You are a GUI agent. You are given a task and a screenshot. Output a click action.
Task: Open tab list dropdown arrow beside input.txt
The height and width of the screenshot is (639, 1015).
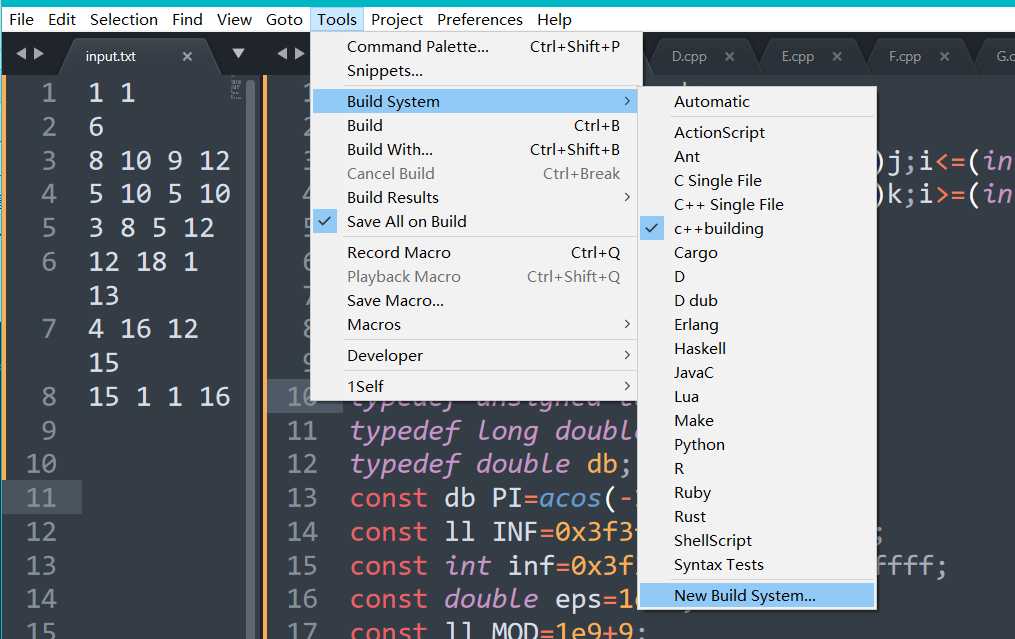coord(238,53)
